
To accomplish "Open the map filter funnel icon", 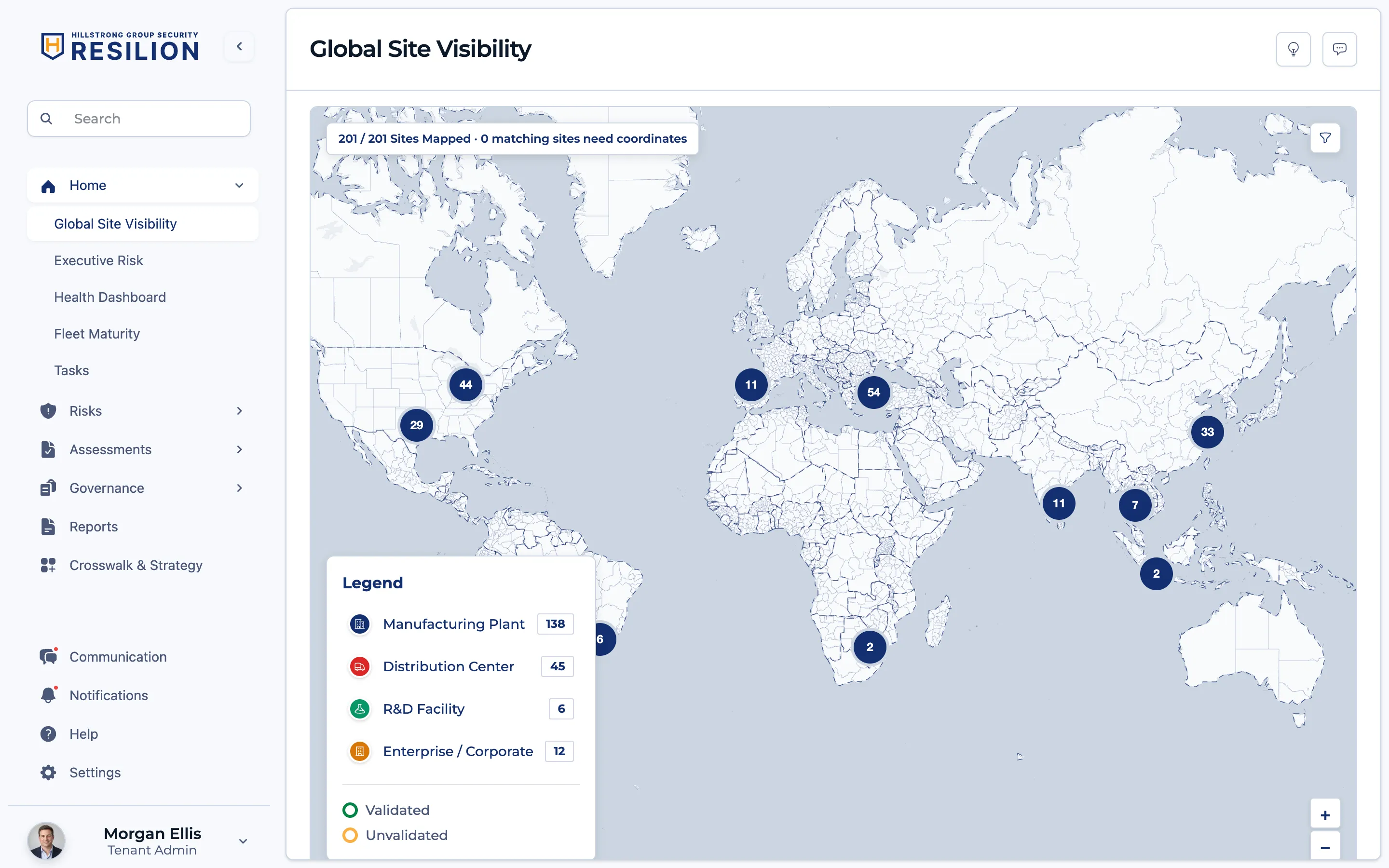I will click(1325, 138).
